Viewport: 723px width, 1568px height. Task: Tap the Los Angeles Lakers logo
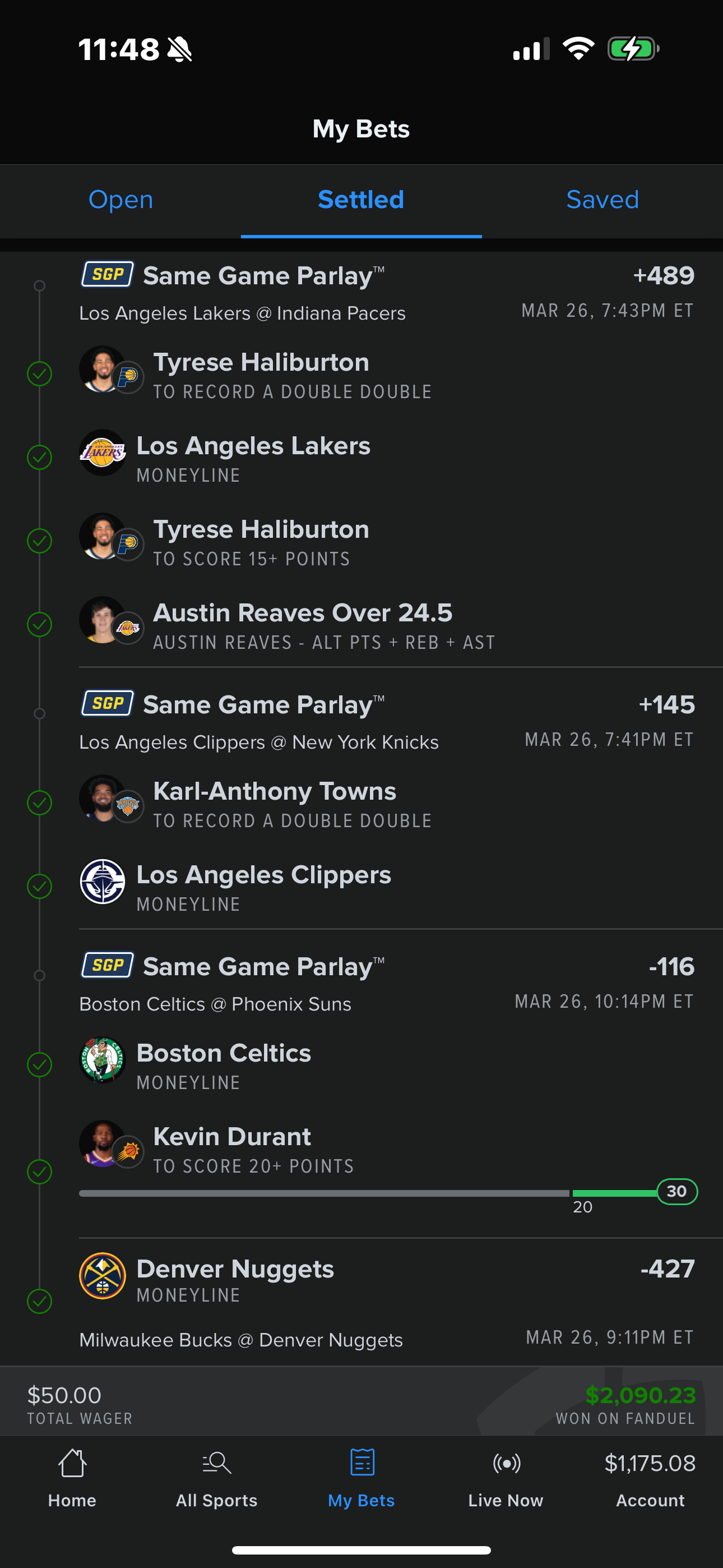tap(102, 453)
